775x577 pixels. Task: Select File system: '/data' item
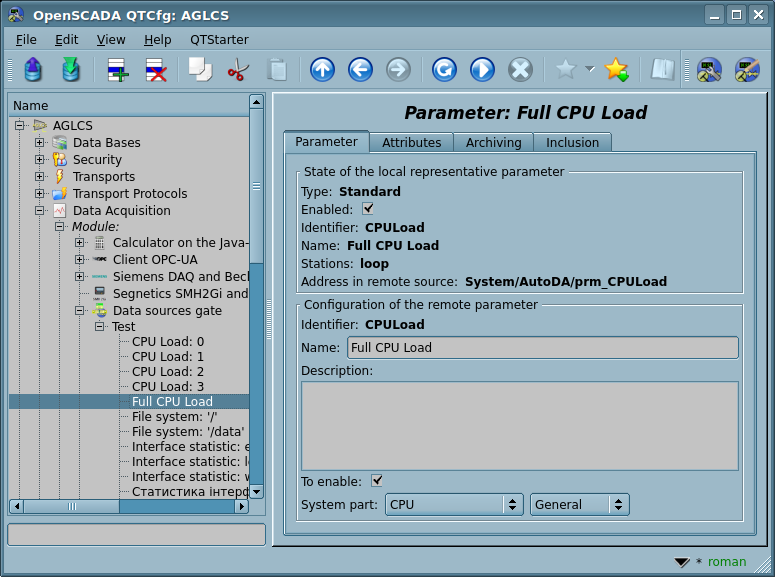[188, 432]
